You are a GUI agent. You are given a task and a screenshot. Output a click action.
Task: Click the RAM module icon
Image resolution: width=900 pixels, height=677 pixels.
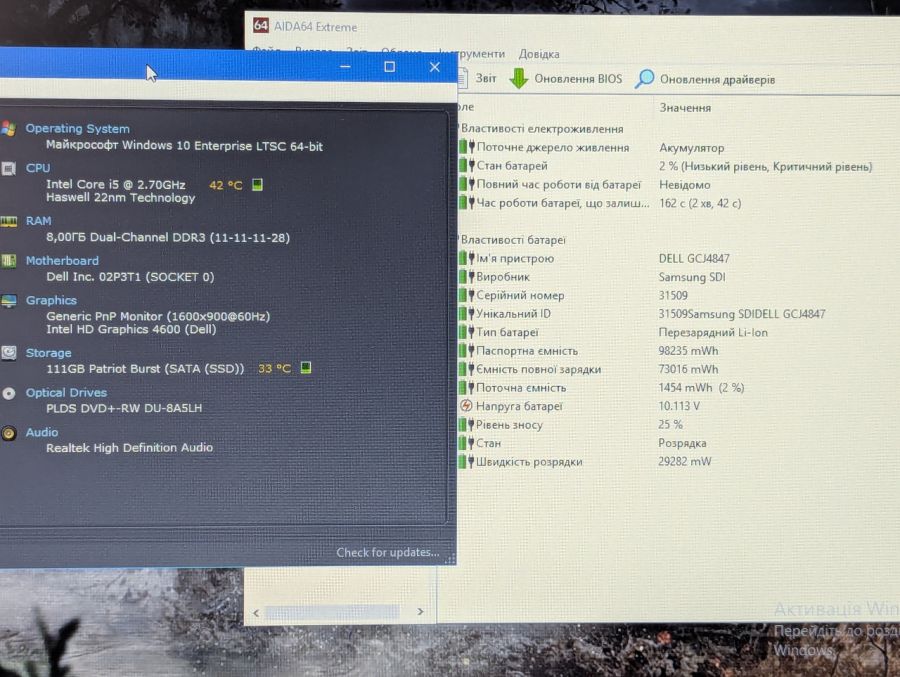pos(9,222)
